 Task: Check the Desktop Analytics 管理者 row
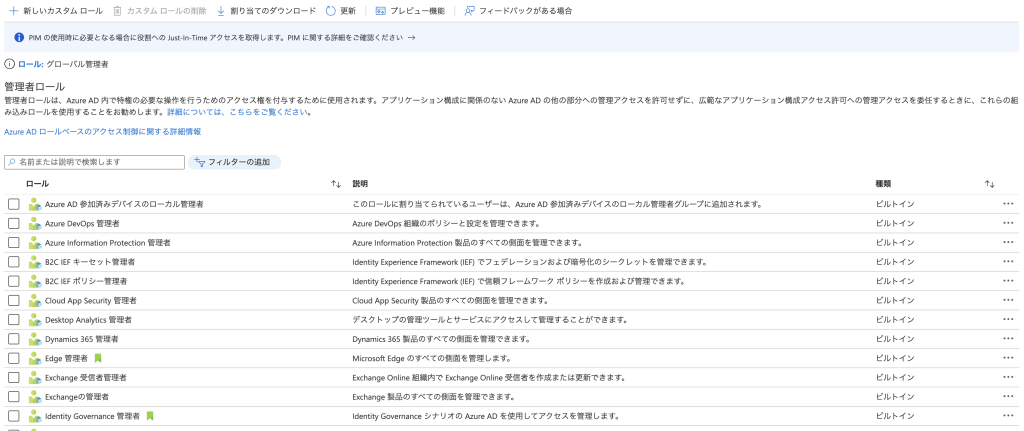point(14,321)
